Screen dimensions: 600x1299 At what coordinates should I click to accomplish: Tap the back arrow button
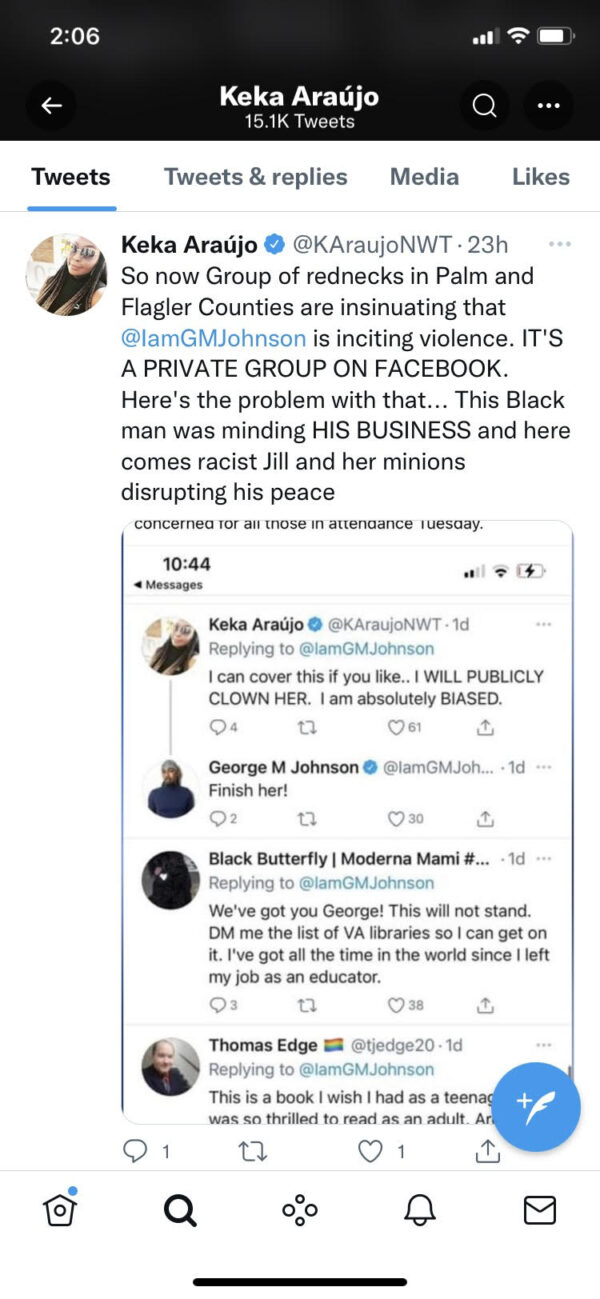point(52,106)
